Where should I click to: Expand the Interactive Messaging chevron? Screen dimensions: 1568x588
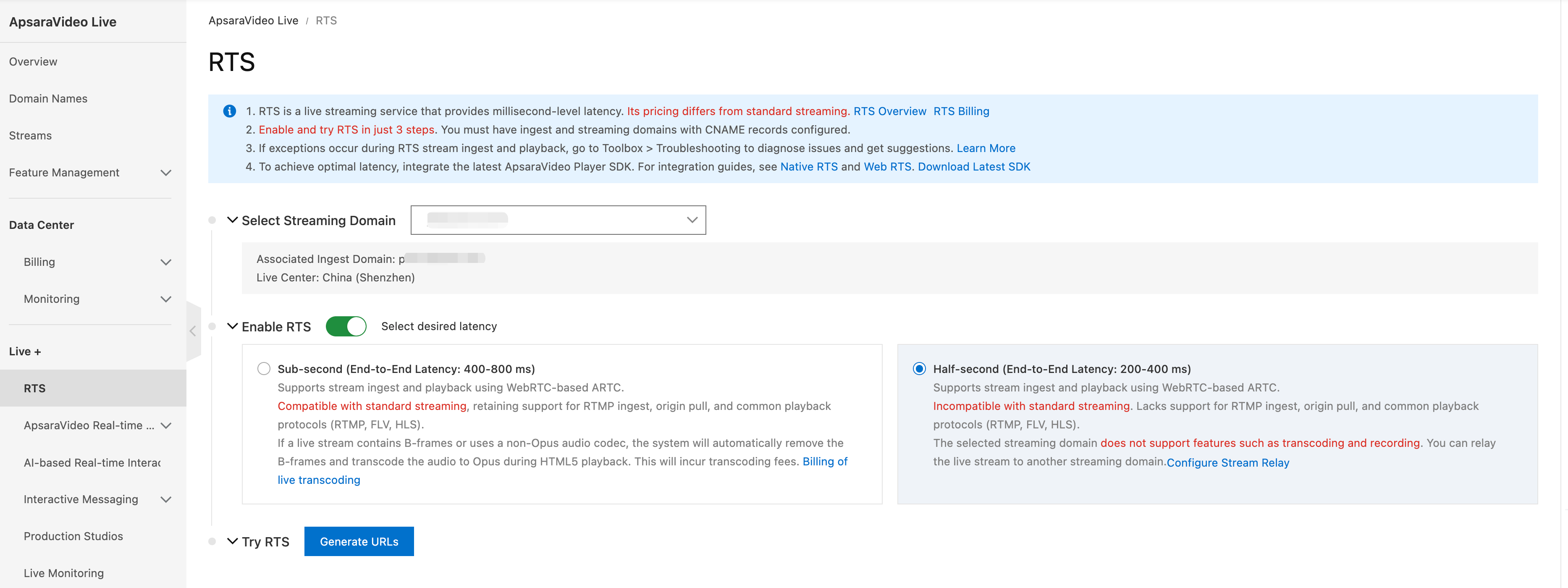165,500
